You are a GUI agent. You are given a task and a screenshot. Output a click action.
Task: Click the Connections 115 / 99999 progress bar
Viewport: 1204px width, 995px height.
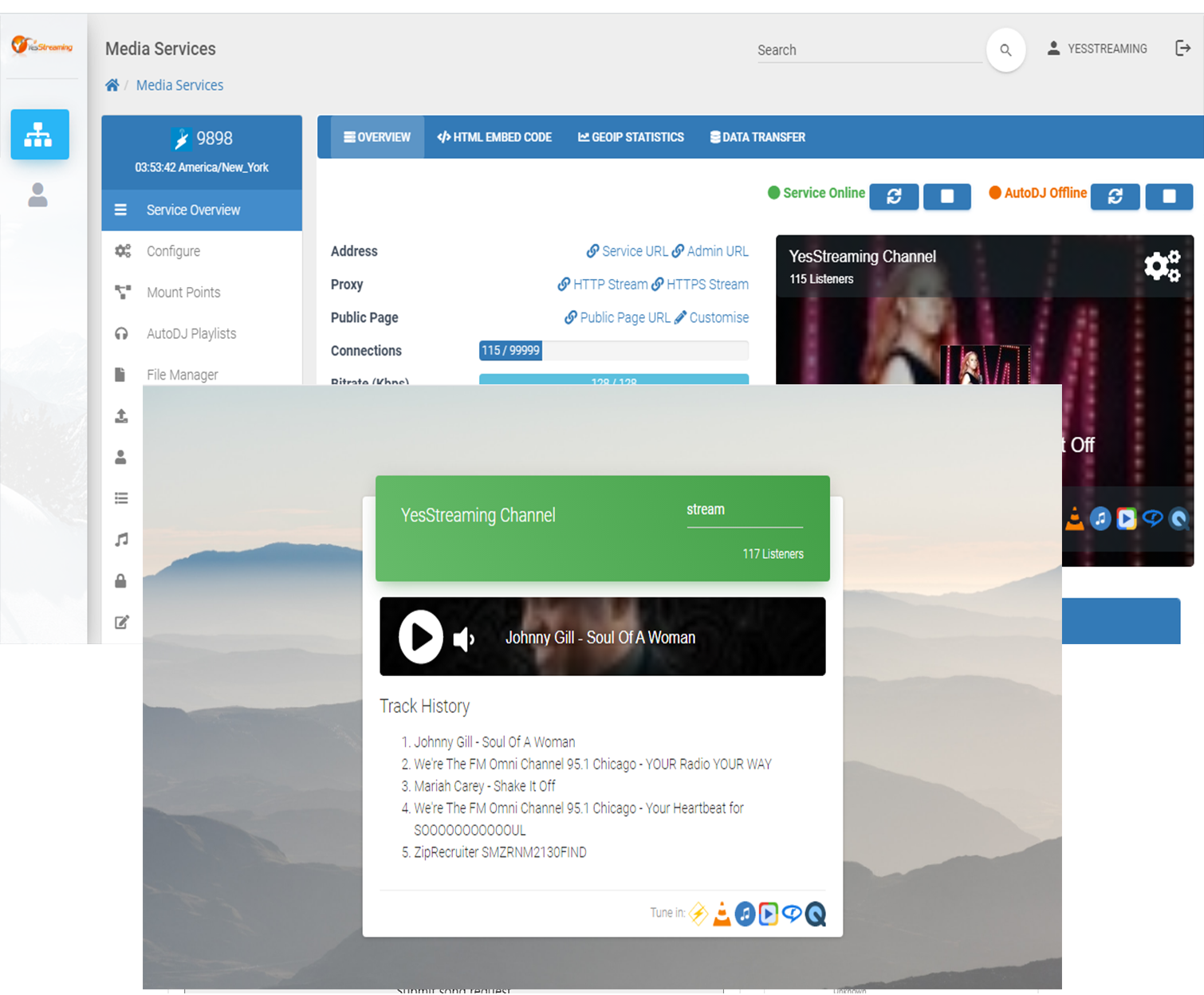point(614,351)
